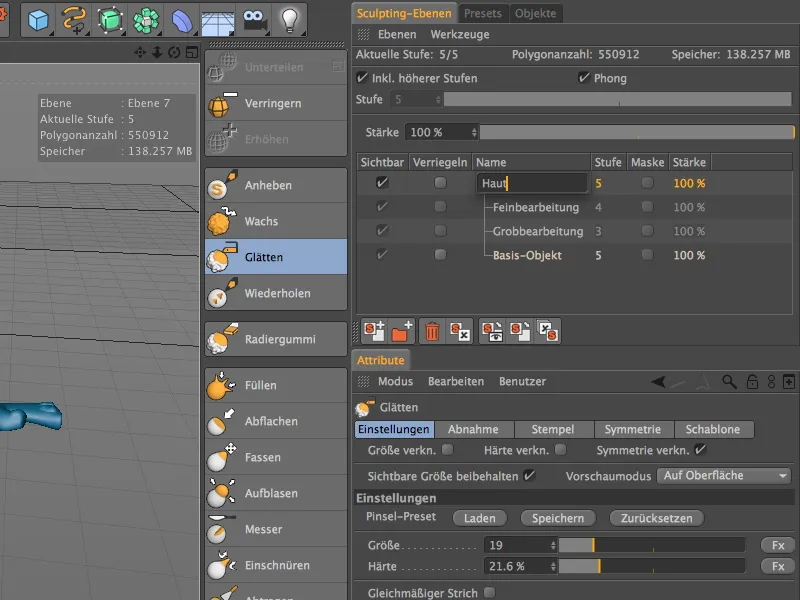The height and width of the screenshot is (600, 800).
Task: Open the Ebenen menu
Action: coord(397,34)
